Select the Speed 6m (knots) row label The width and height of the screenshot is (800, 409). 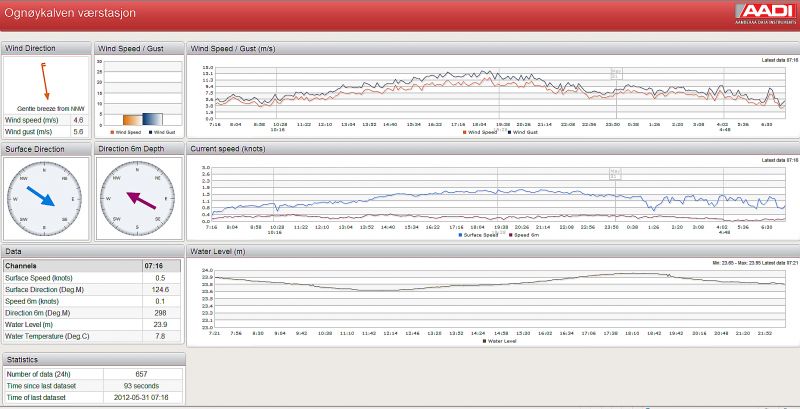pyautogui.click(x=35, y=301)
